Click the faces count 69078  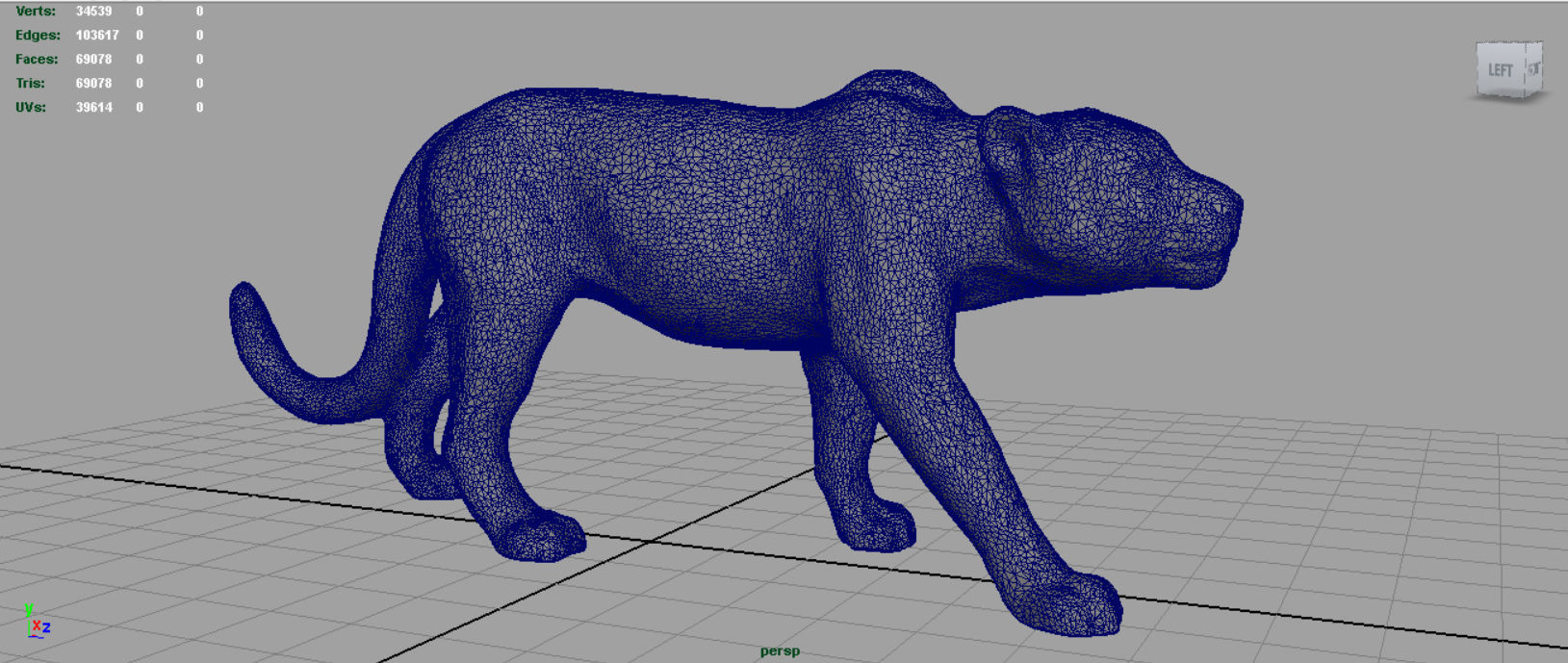(x=94, y=60)
